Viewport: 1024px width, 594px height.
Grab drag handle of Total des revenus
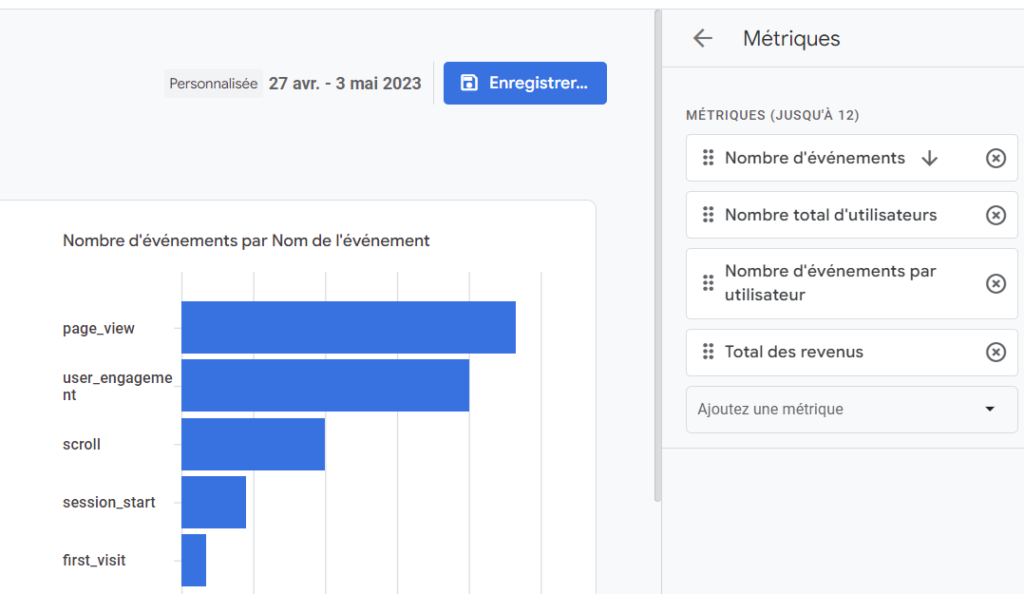(x=708, y=352)
